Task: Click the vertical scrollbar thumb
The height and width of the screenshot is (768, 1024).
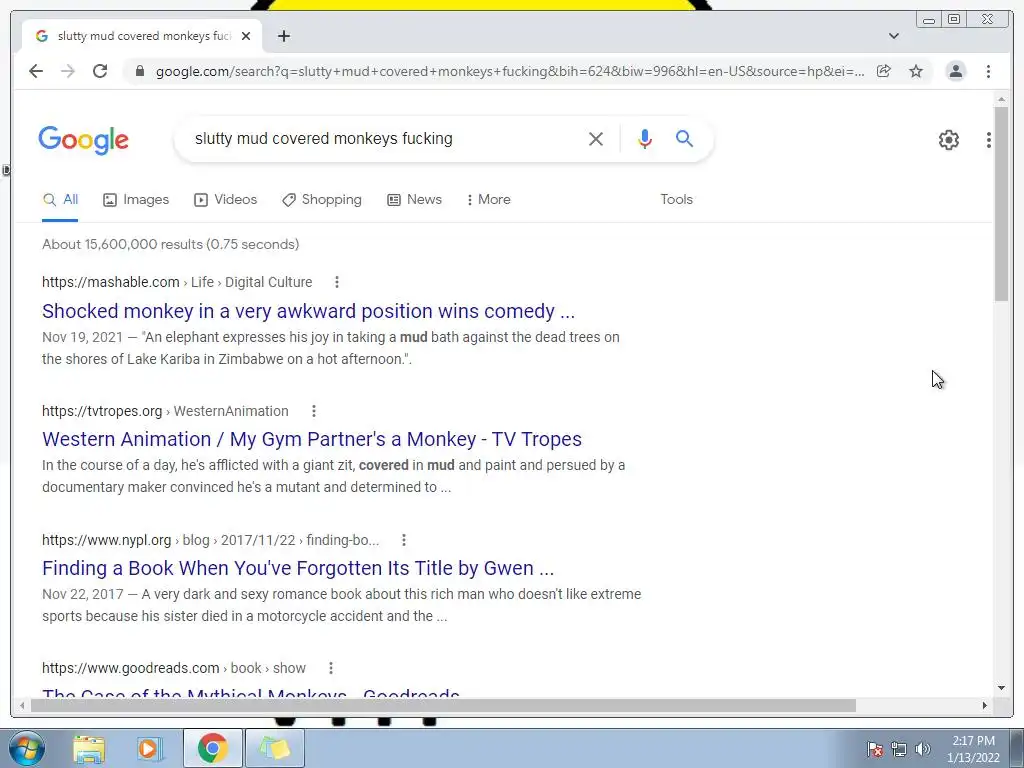Action: pos(1001,203)
